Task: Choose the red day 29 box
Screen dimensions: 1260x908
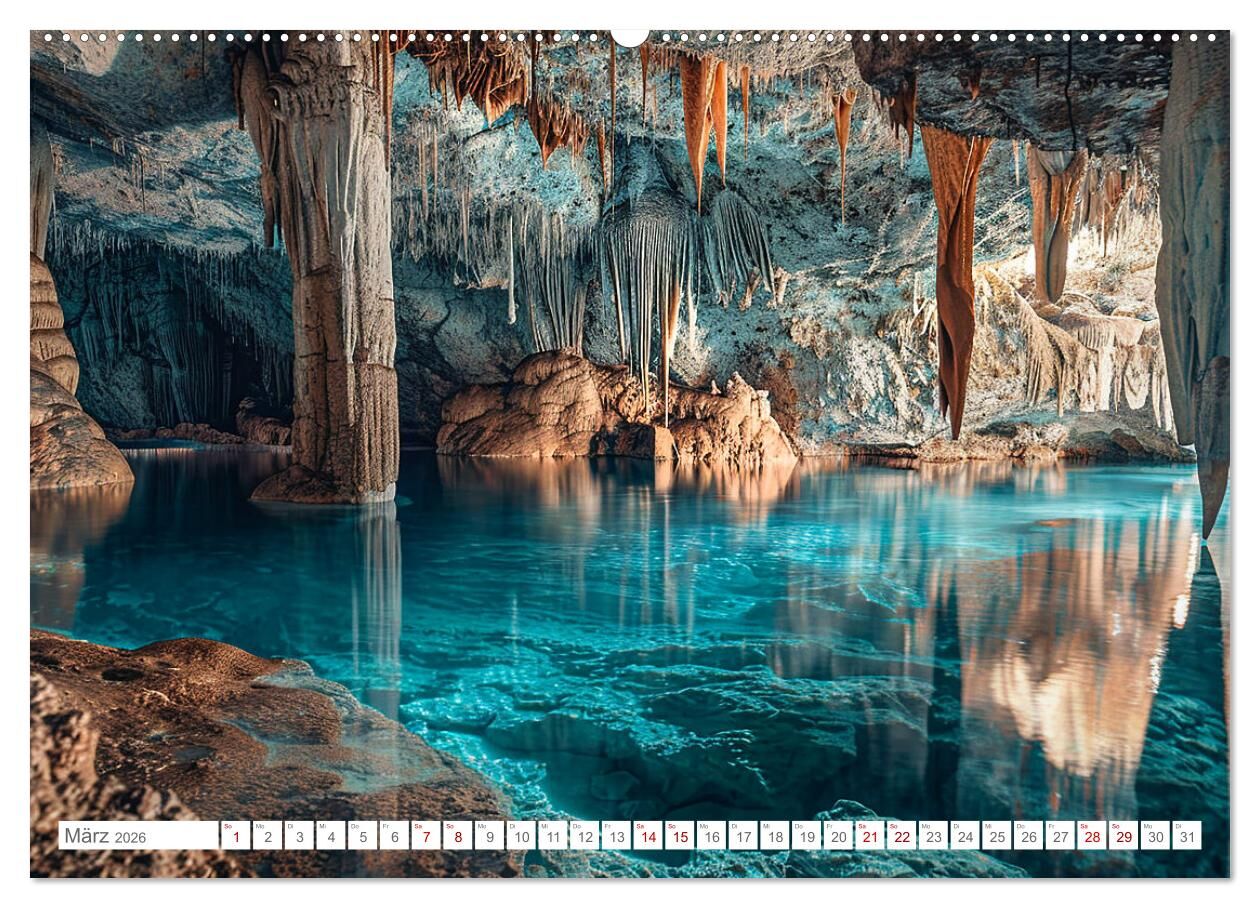Action: pos(1123,836)
